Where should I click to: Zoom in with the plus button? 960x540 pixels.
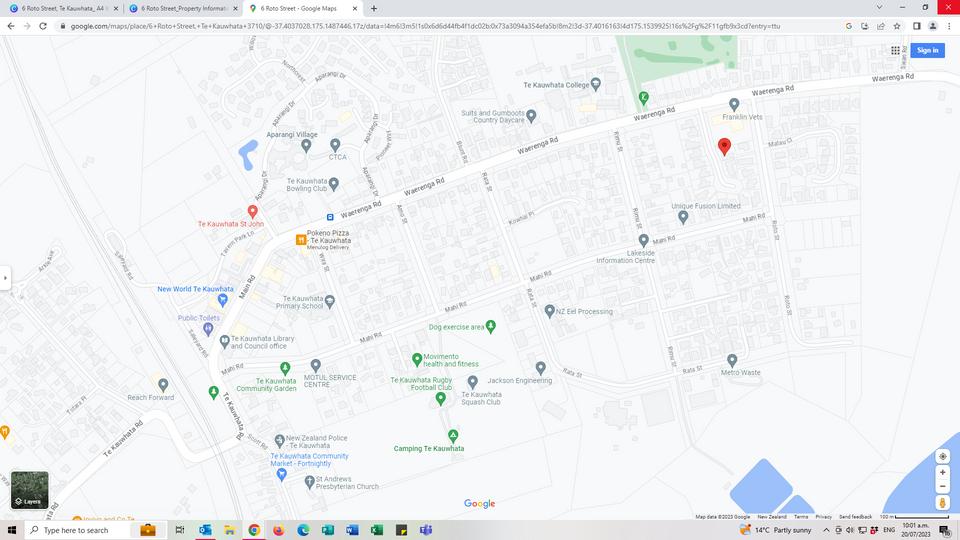click(943, 472)
